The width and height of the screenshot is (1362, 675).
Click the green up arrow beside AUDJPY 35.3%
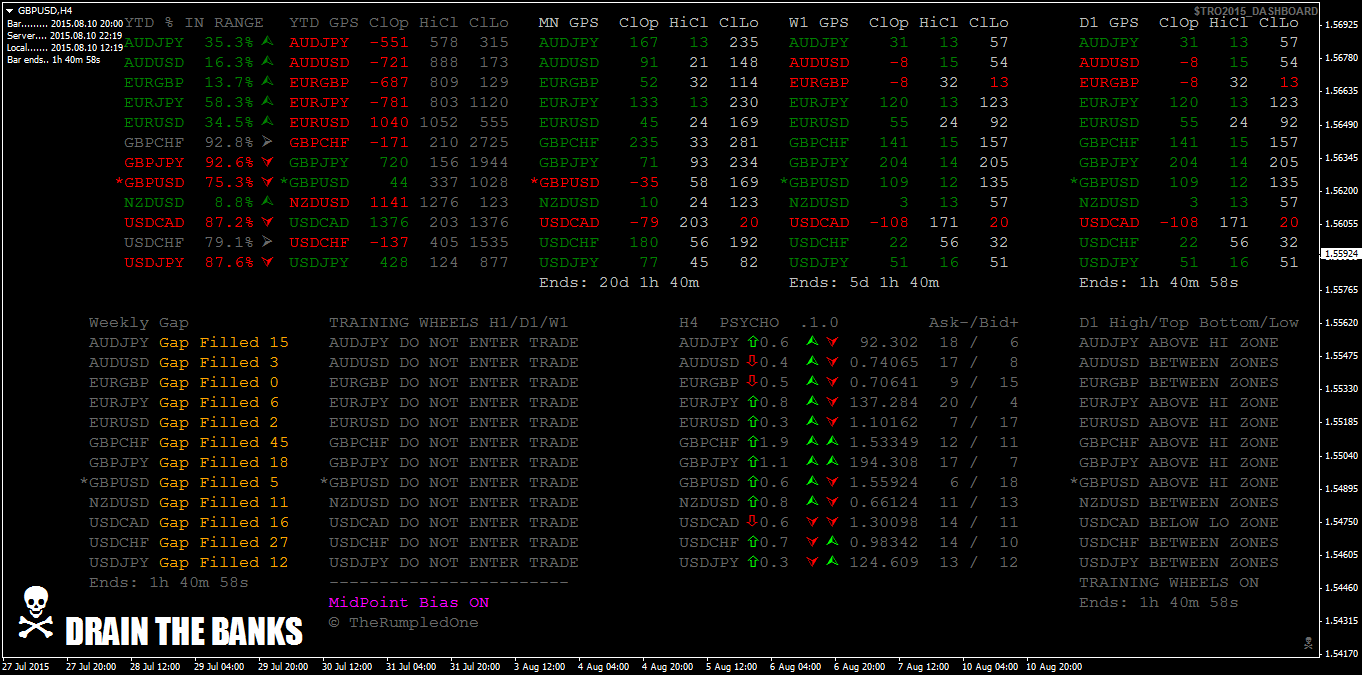267,42
